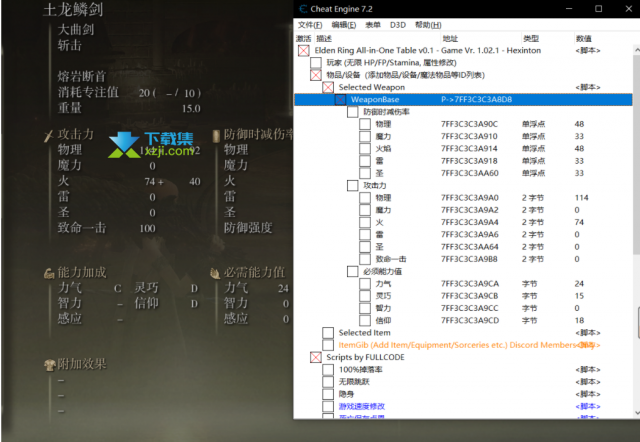Freeze the 圣 float value at address 7FF3C3C3AA60

[x=365, y=173]
